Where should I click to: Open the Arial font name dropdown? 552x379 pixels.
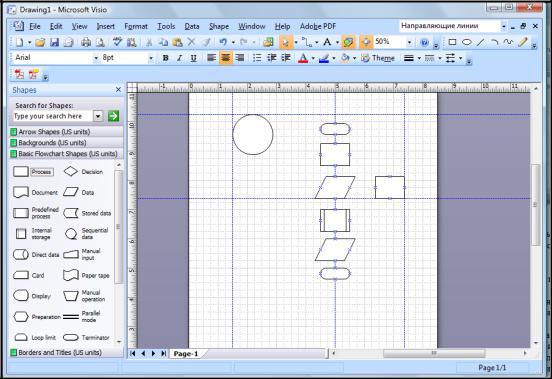[x=96, y=58]
